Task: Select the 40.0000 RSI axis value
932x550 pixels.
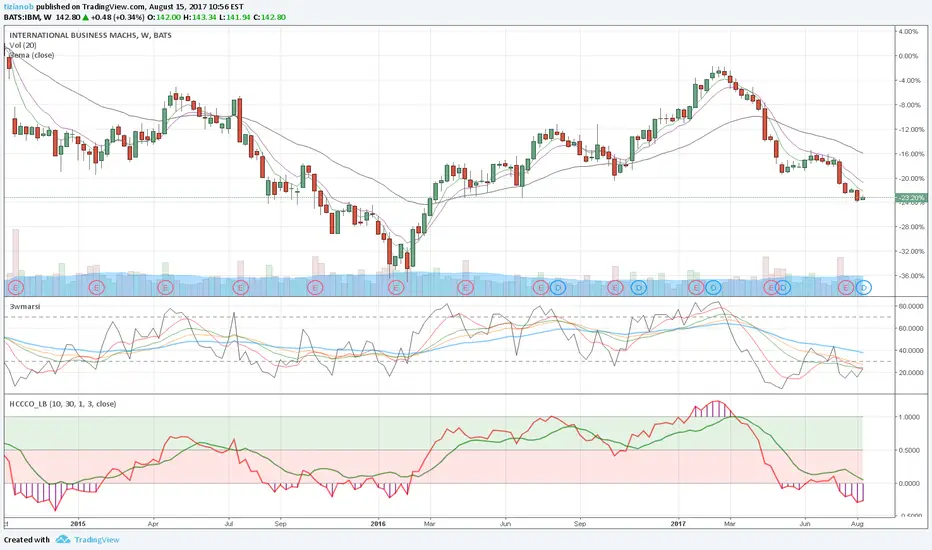Action: tap(911, 351)
